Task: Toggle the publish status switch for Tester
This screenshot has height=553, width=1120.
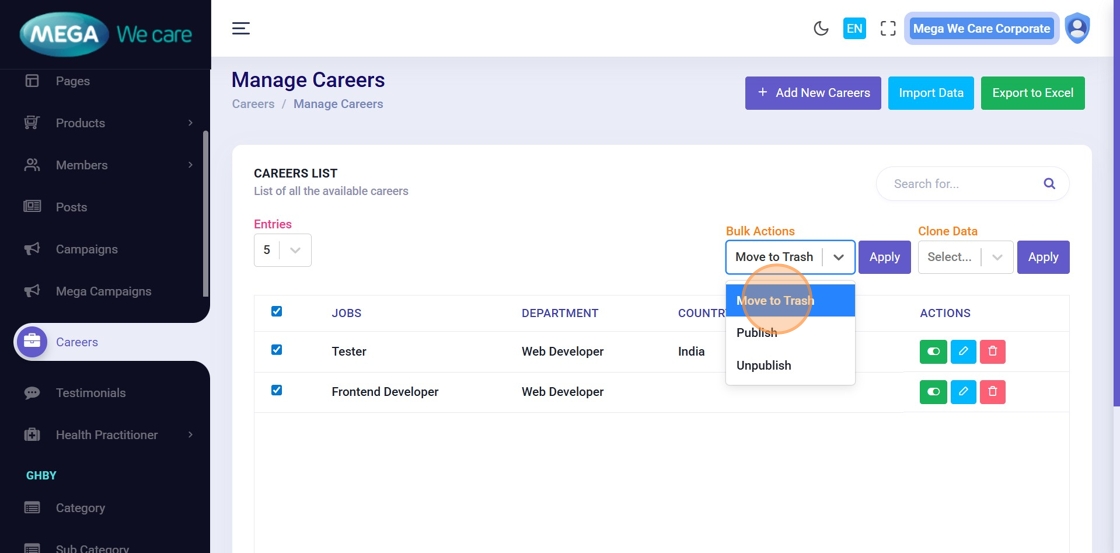Action: [x=933, y=351]
